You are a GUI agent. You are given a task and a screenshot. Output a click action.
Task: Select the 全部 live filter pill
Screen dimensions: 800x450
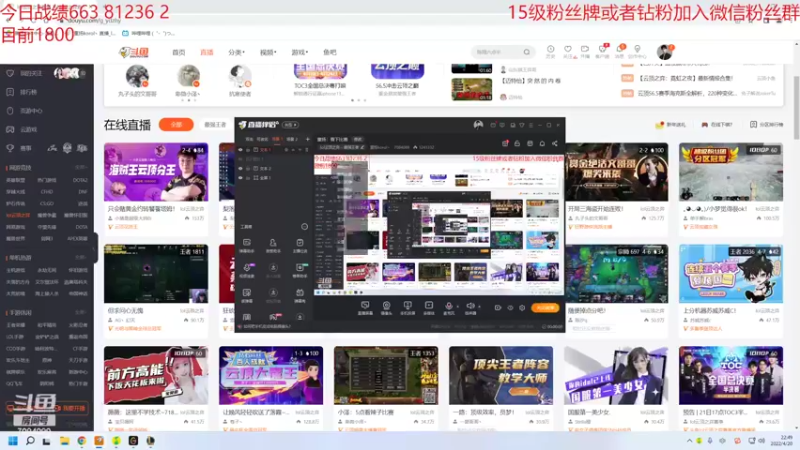coord(176,124)
